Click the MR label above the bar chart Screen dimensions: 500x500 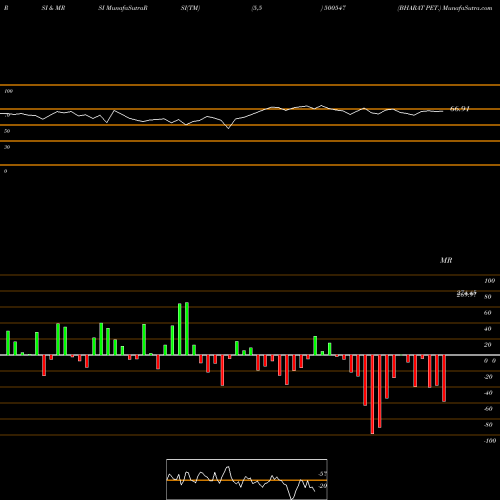(446, 260)
